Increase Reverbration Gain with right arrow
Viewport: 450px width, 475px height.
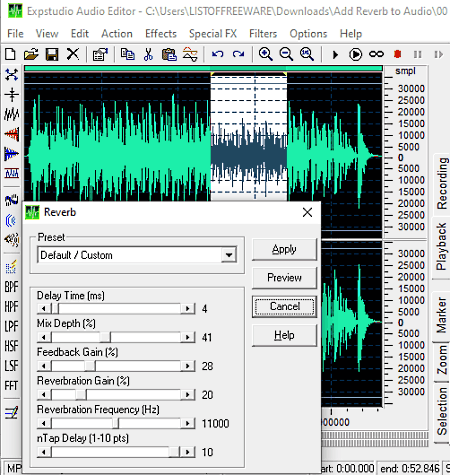(188, 395)
